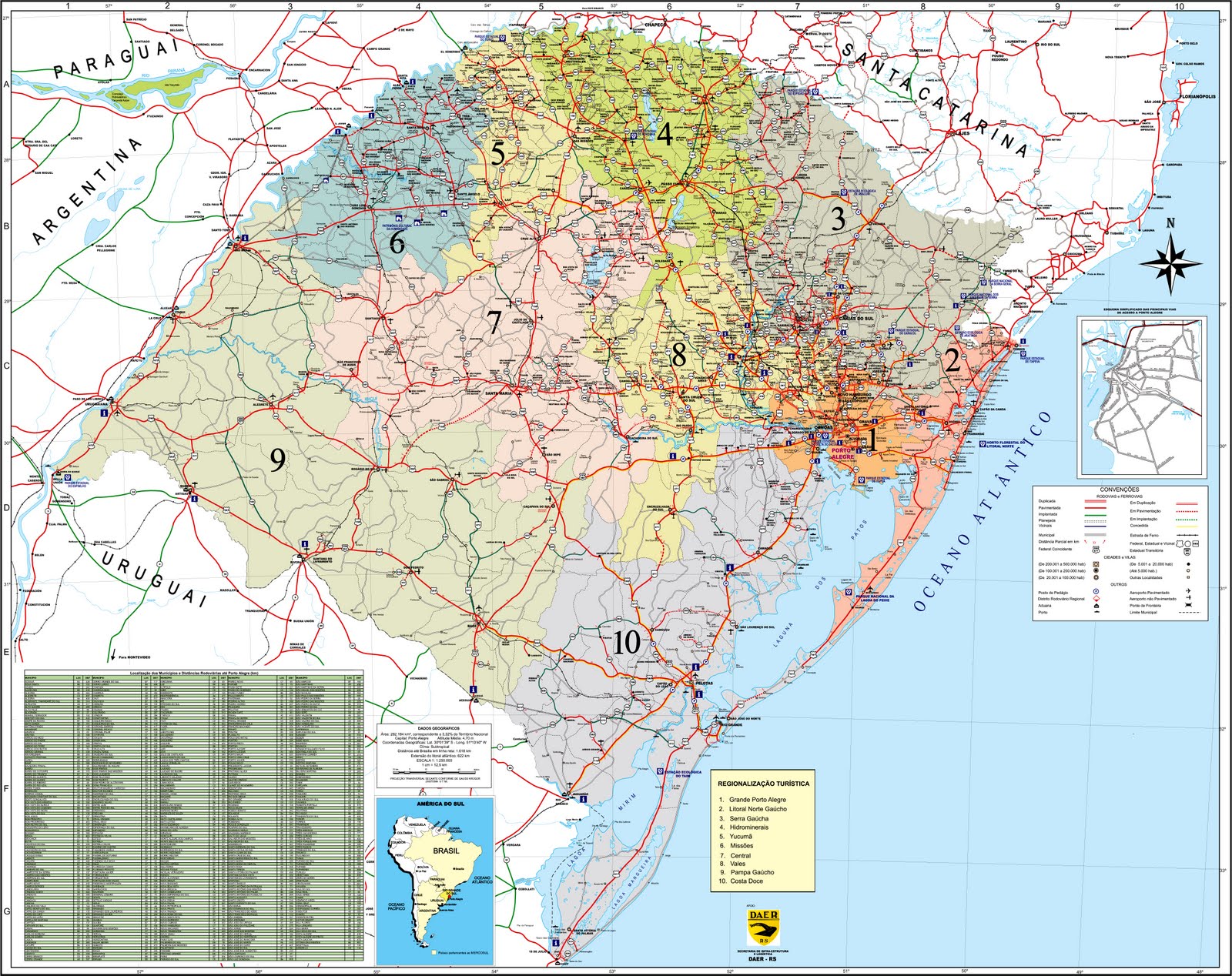Open the América do Sul inset map

435,881
